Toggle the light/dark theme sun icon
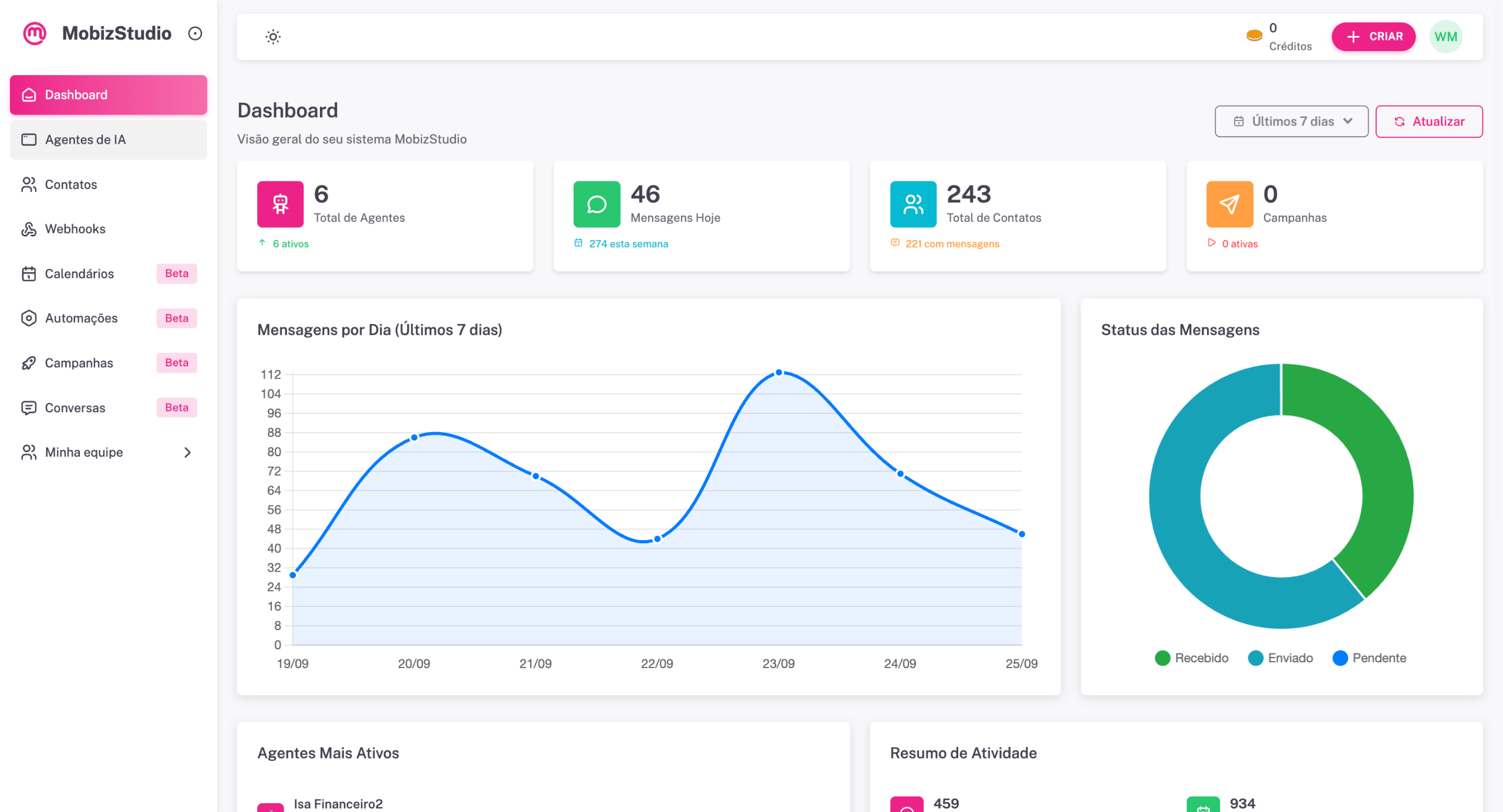Viewport: 1503px width, 812px height. point(273,37)
